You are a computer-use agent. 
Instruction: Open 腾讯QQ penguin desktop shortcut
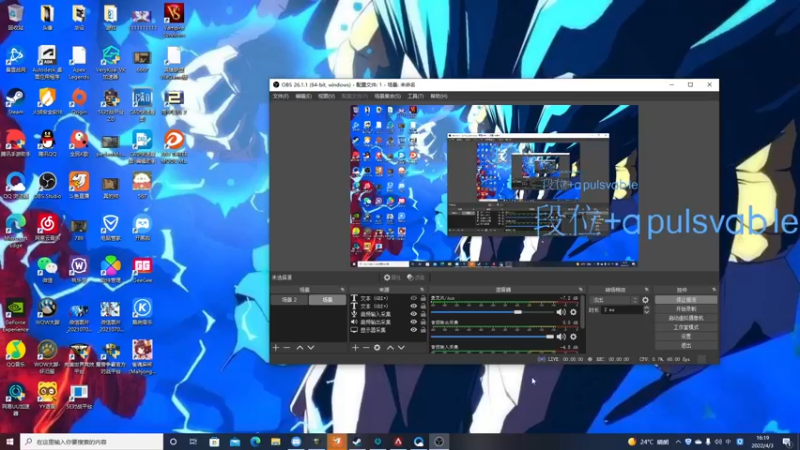(47, 143)
